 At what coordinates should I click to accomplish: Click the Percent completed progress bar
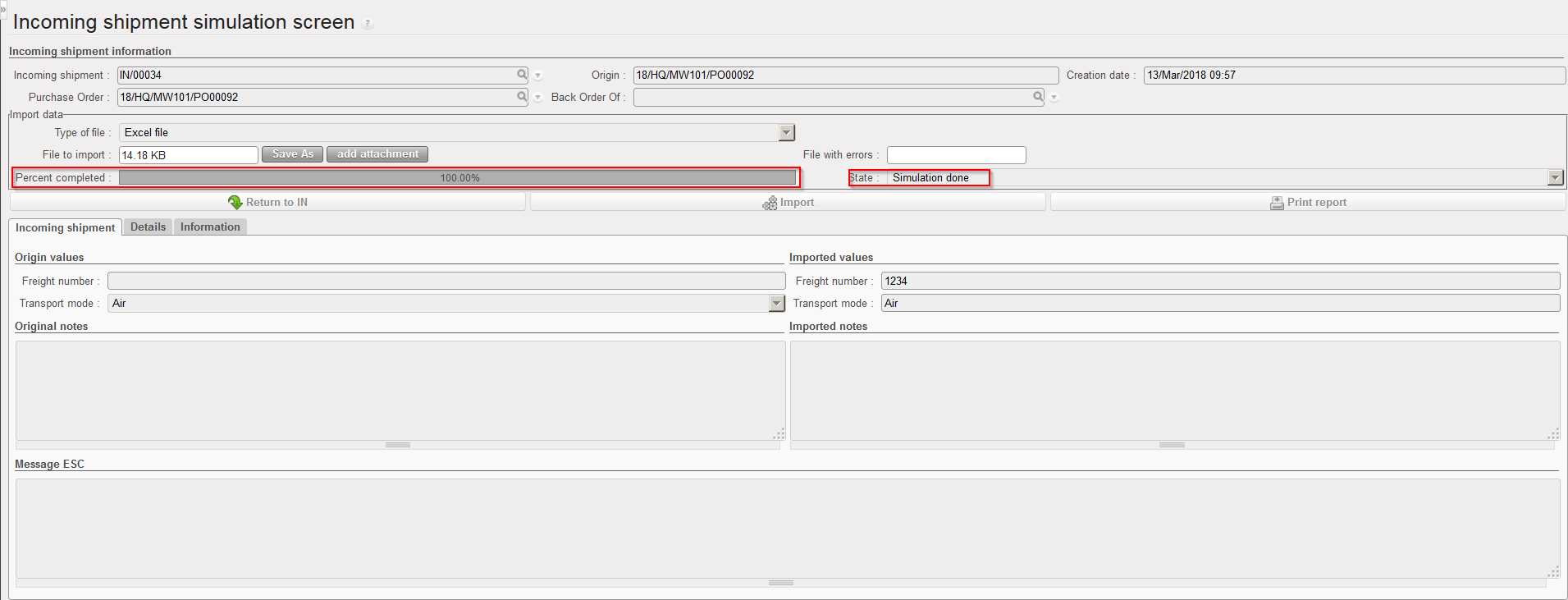(458, 178)
